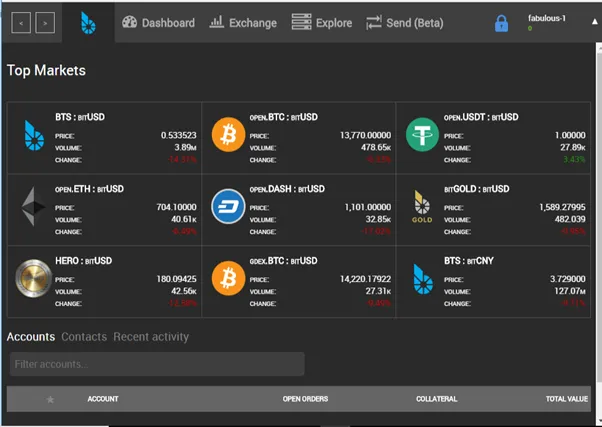Click the Top Markets heading
This screenshot has height=427, width=602.
pyautogui.click(x=46, y=71)
